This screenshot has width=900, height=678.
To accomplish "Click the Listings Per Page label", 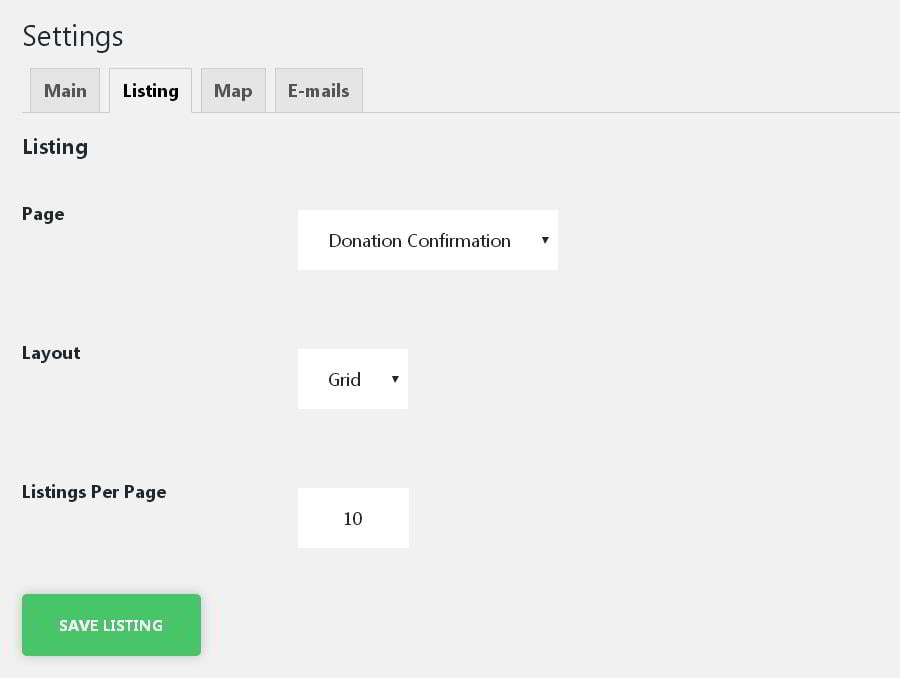I will coord(94,492).
